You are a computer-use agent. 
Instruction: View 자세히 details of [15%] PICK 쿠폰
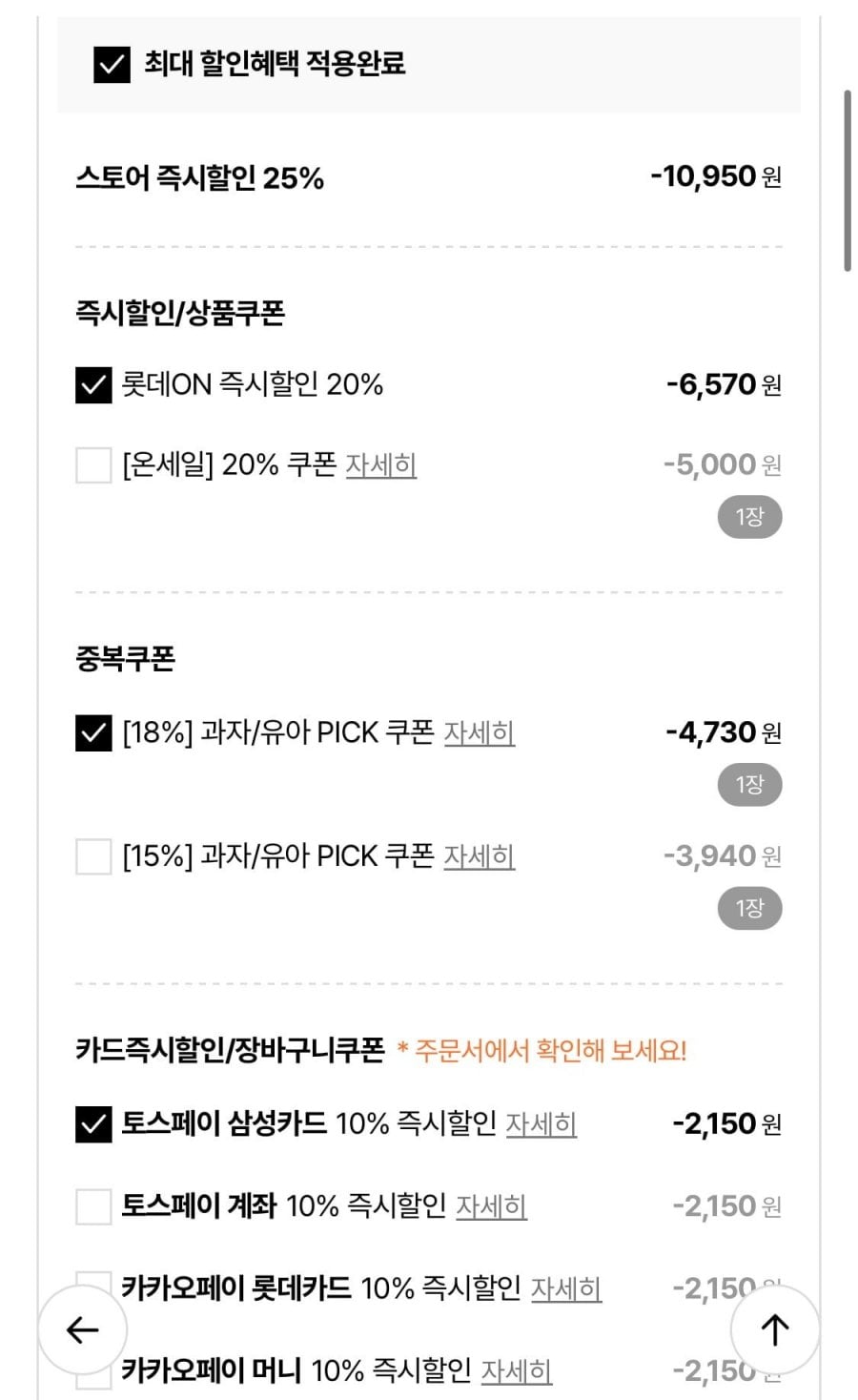point(480,856)
